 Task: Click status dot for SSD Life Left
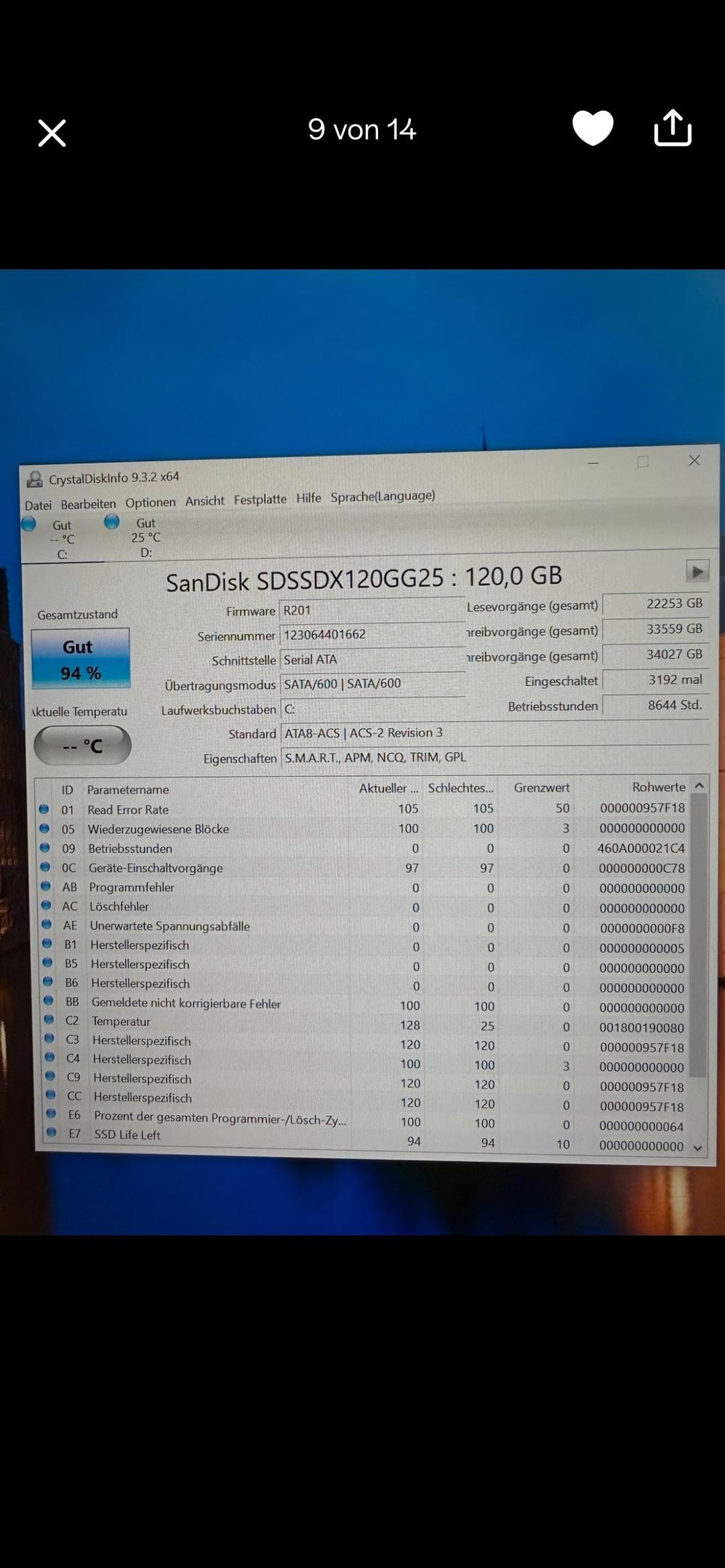52,1133
